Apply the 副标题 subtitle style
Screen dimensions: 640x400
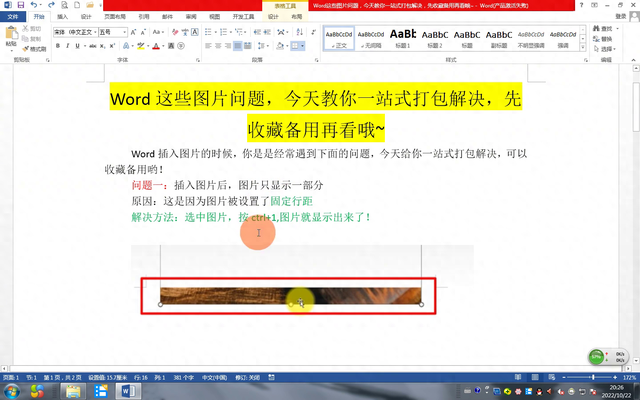pyautogui.click(x=499, y=38)
